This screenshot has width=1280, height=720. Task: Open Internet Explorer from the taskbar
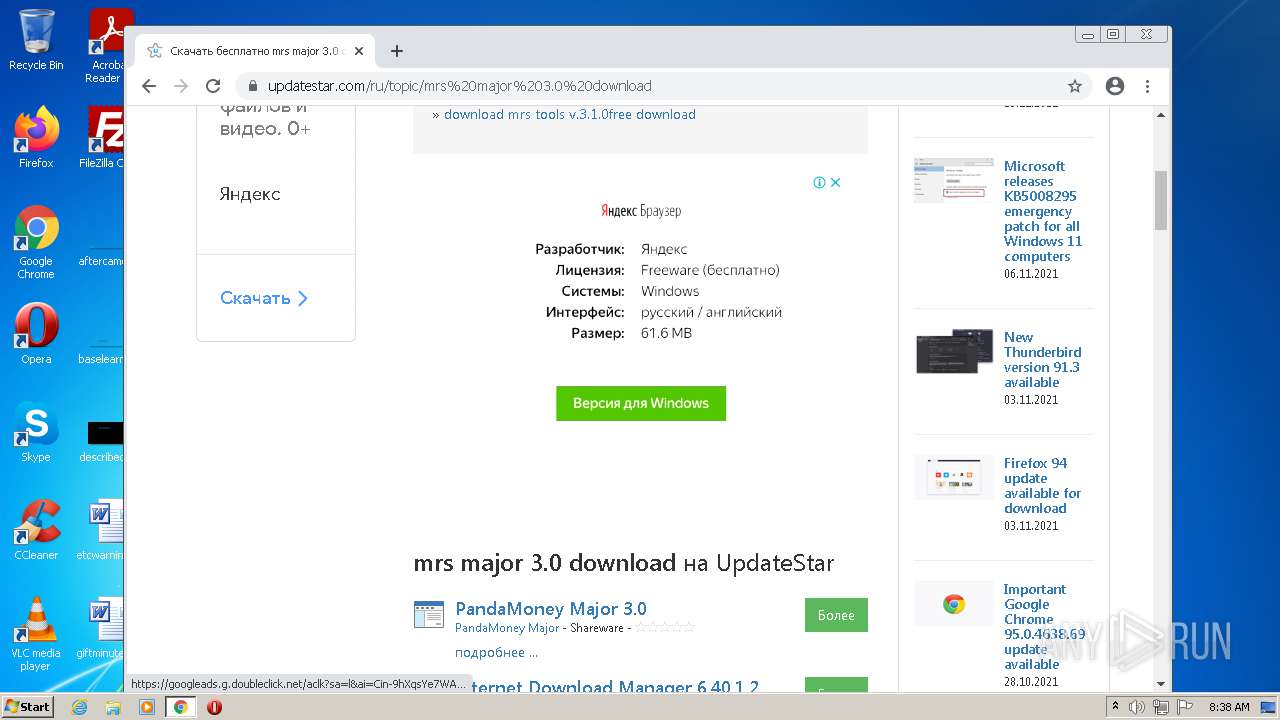click(x=79, y=707)
